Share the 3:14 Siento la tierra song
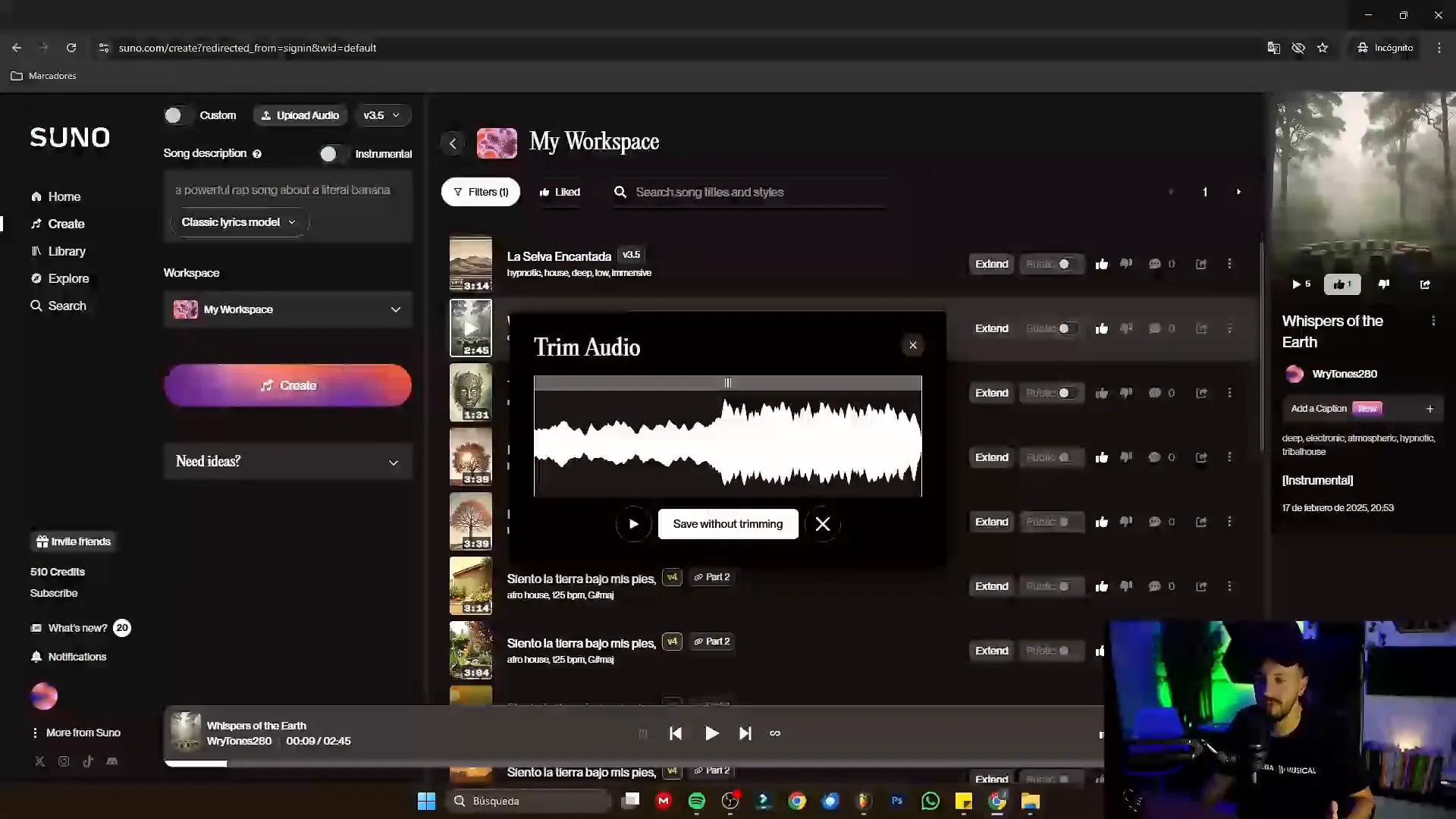1456x819 pixels. (x=1201, y=586)
